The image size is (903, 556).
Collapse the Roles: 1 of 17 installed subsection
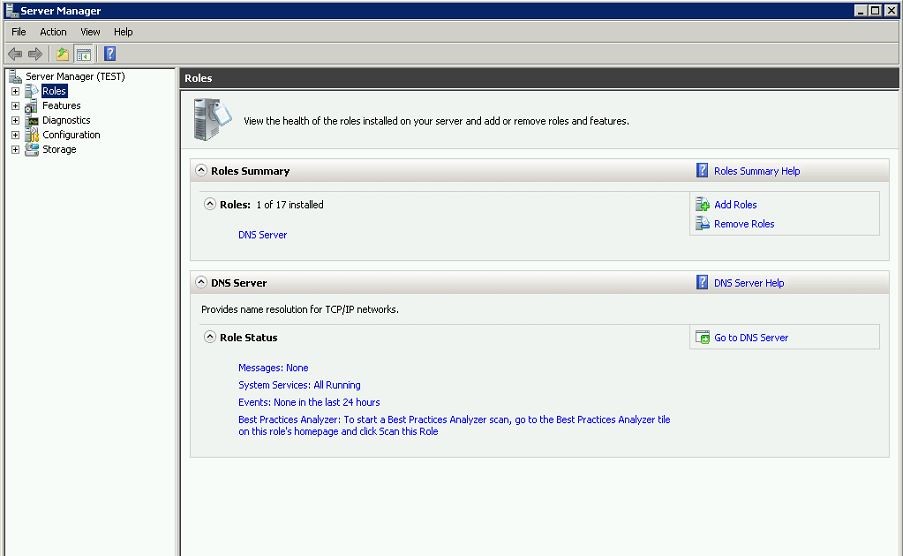tap(210, 204)
